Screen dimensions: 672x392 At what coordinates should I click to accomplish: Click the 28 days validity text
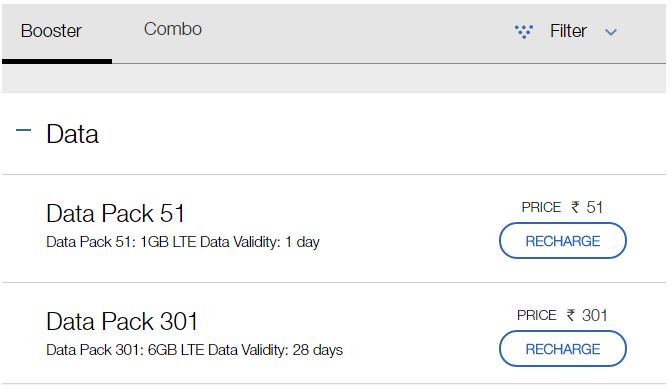(318, 350)
